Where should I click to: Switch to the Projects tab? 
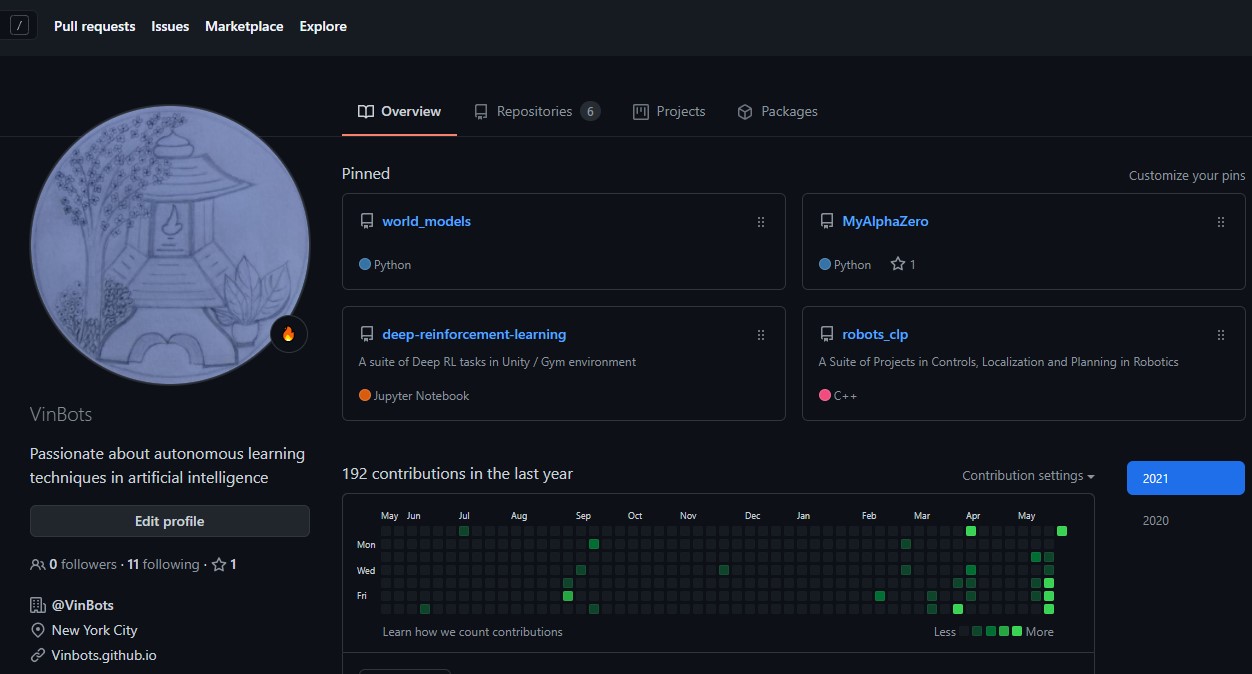(x=669, y=112)
